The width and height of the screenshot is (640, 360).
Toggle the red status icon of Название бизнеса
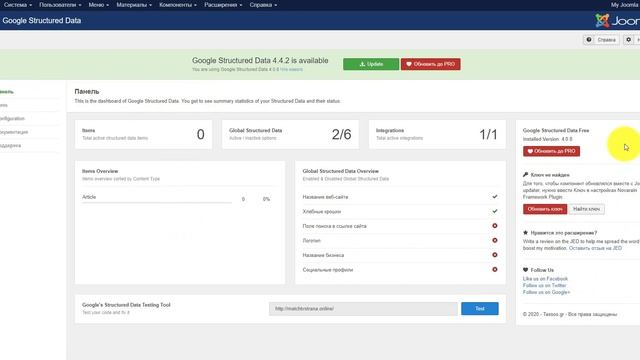tap(495, 255)
